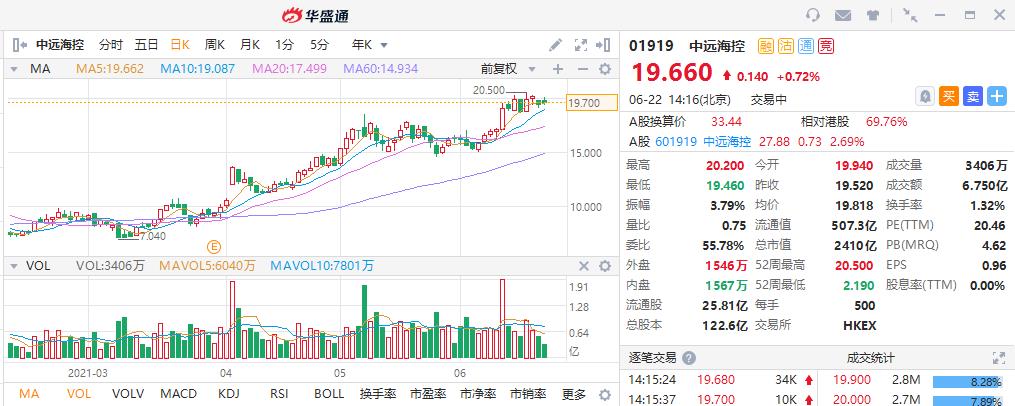Select the pencil drawing tool
The width and height of the screenshot is (1015, 406).
point(555,45)
